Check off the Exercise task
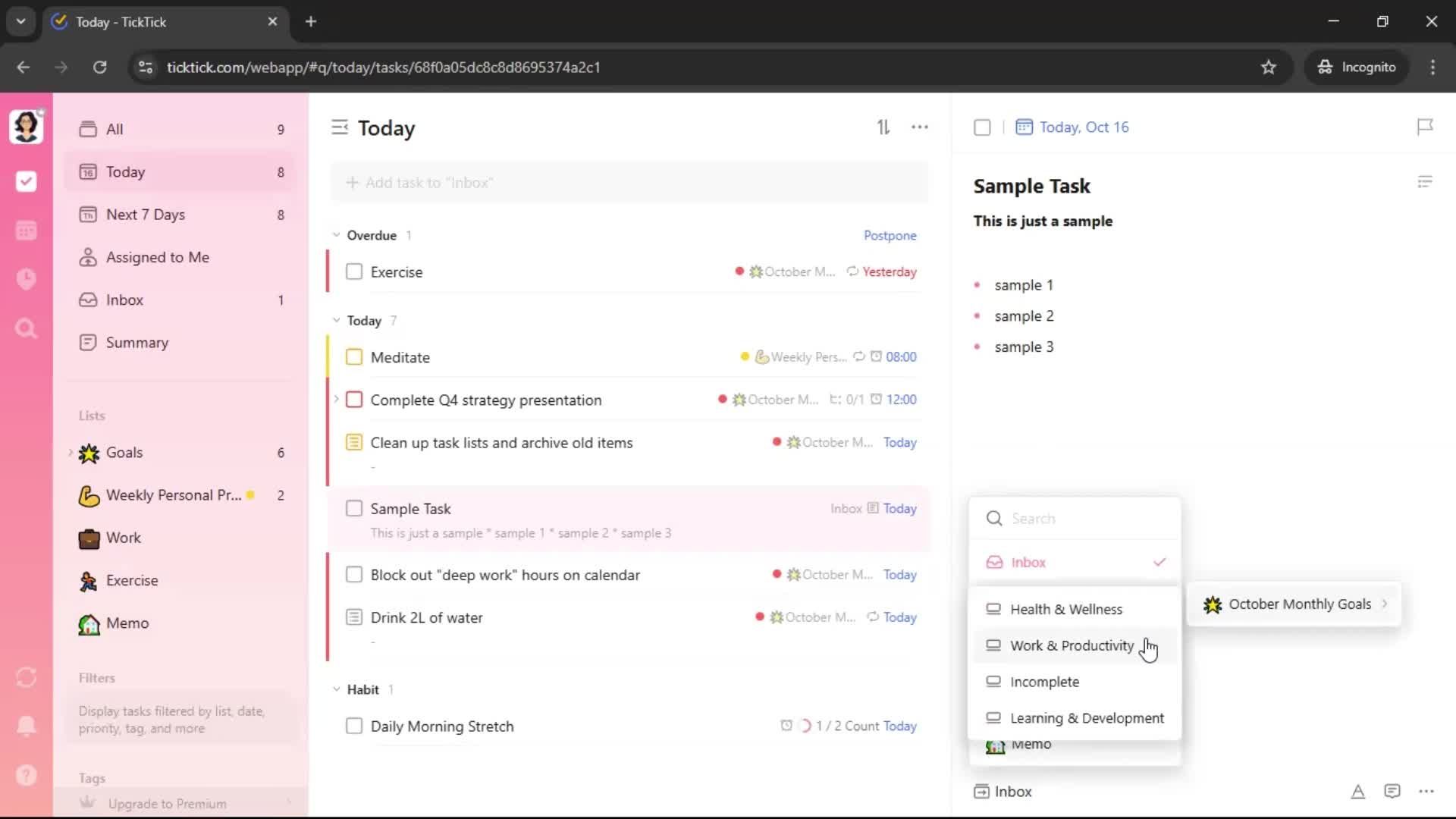 [354, 271]
